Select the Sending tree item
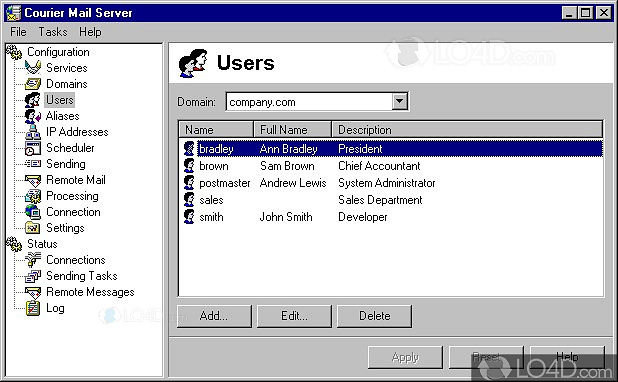The width and height of the screenshot is (618, 382). [66, 164]
